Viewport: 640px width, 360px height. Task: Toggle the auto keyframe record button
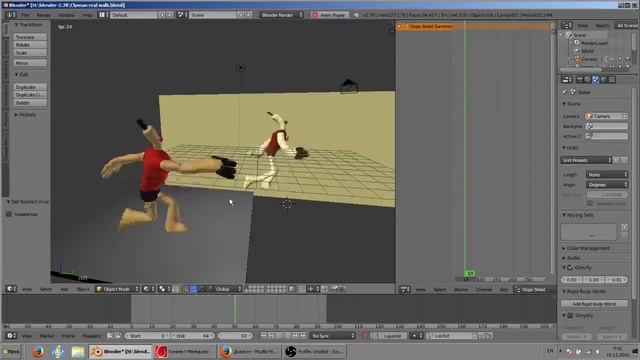pyautogui.click(x=365, y=336)
